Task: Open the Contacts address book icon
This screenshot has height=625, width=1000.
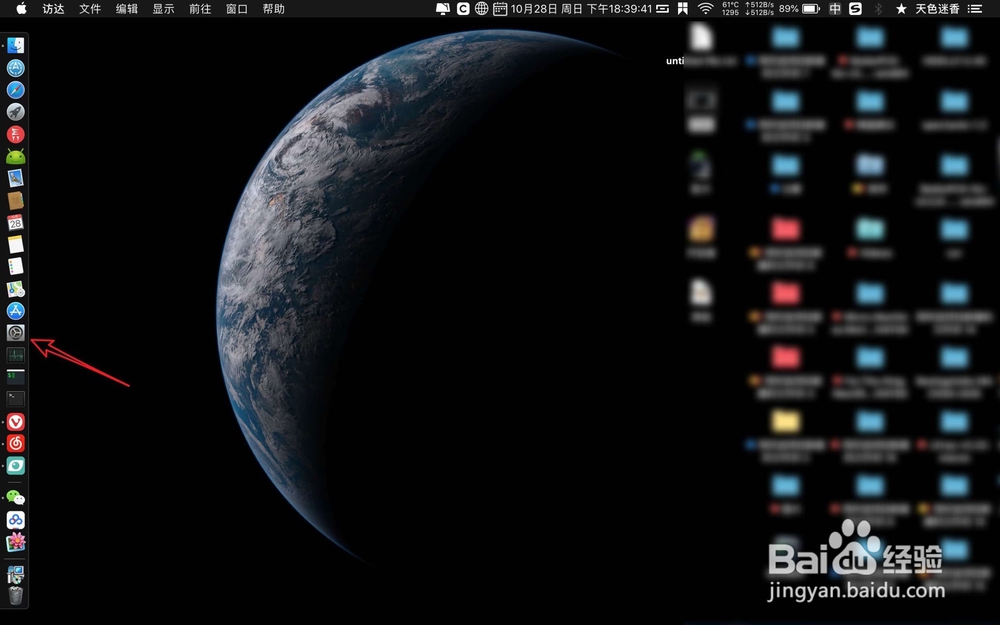Action: [x=16, y=200]
